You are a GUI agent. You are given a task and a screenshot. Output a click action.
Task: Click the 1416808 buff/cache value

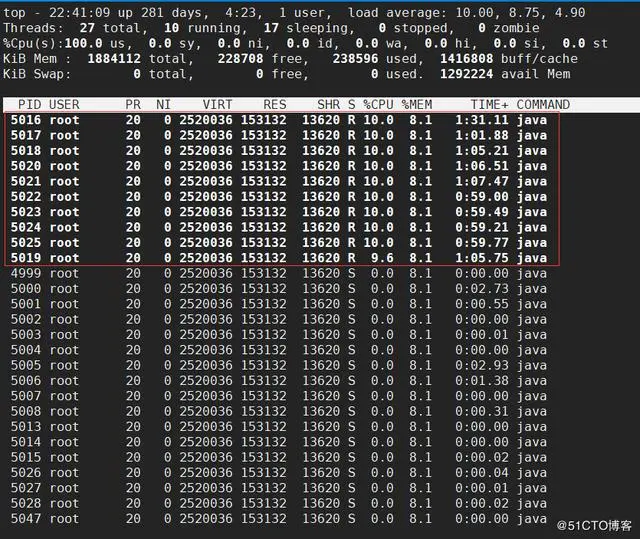point(467,58)
